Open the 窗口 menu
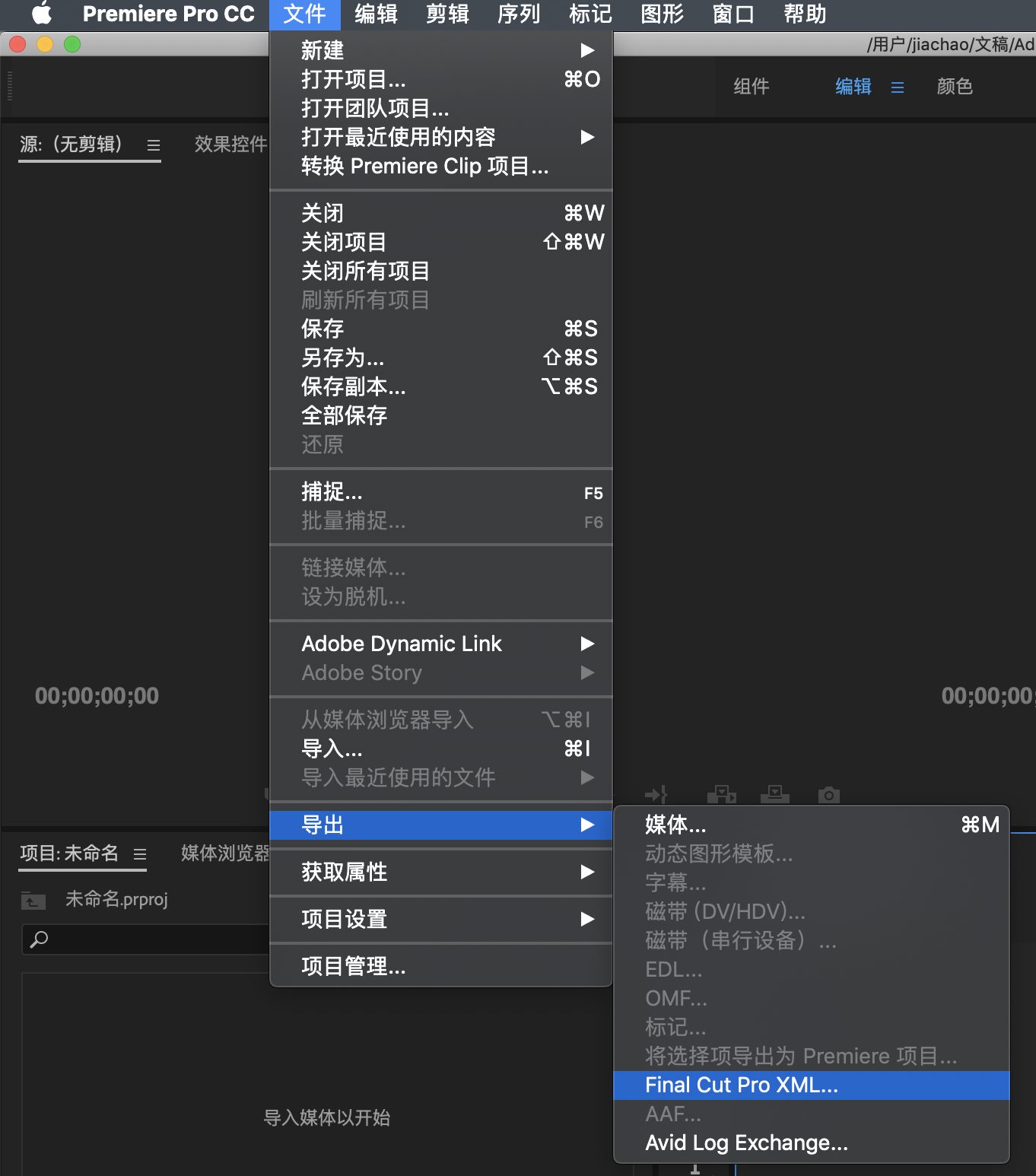 point(733,14)
